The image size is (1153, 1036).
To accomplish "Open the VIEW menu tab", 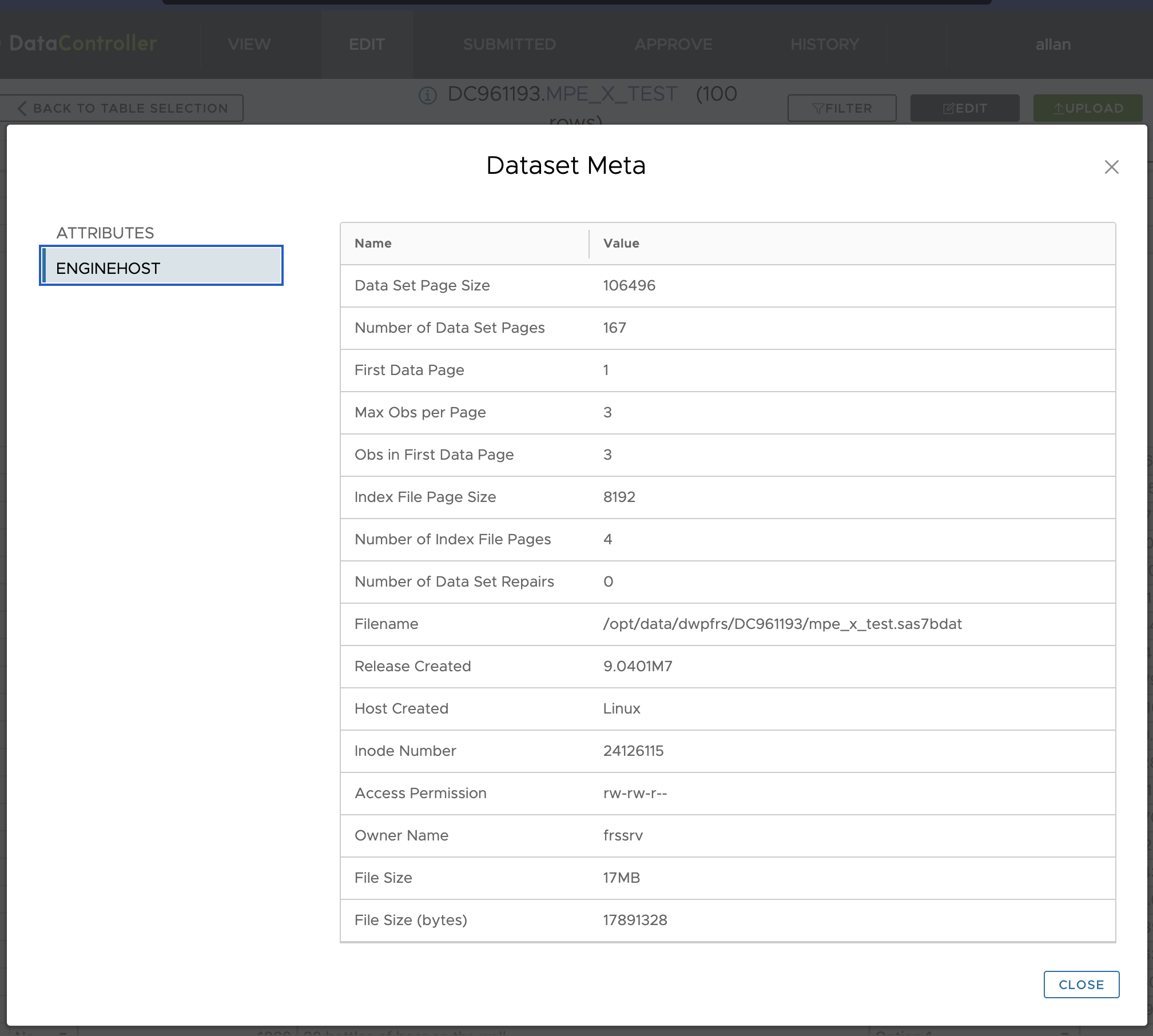I will (x=249, y=44).
